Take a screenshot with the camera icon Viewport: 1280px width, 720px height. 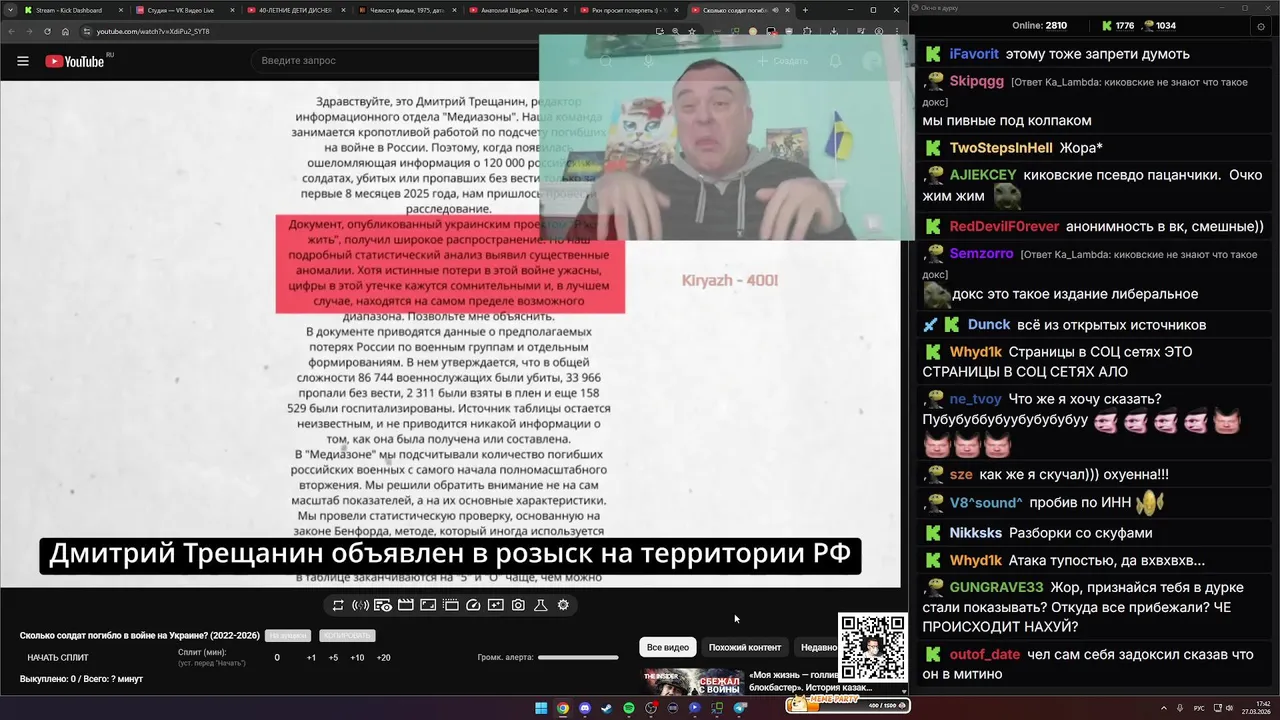pyautogui.click(x=518, y=605)
